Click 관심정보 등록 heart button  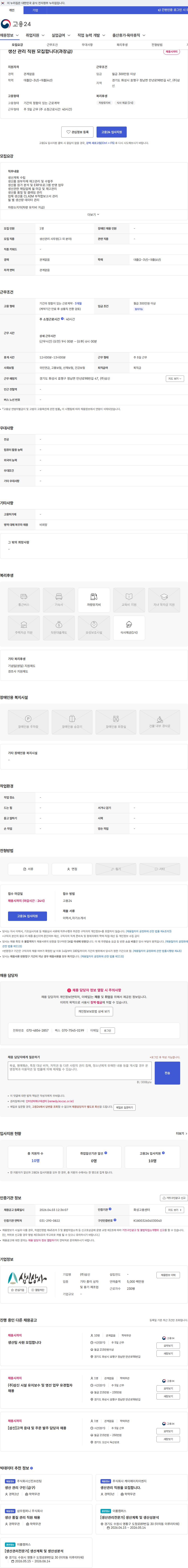pyautogui.click(x=77, y=132)
